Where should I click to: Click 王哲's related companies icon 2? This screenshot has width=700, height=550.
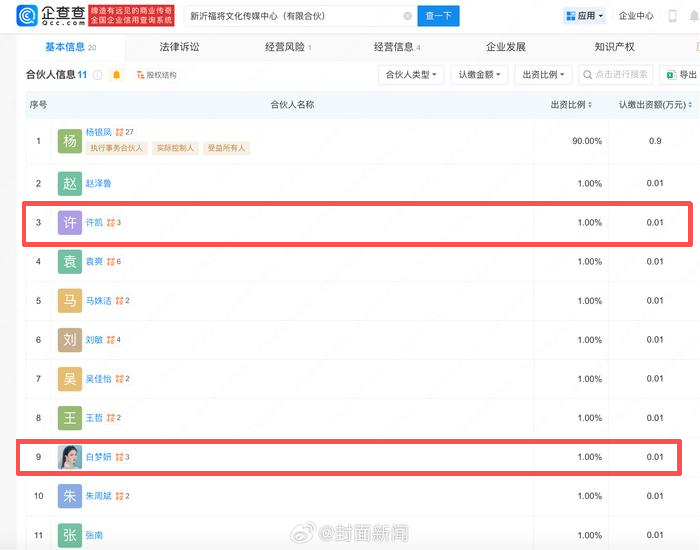pyautogui.click(x=114, y=418)
